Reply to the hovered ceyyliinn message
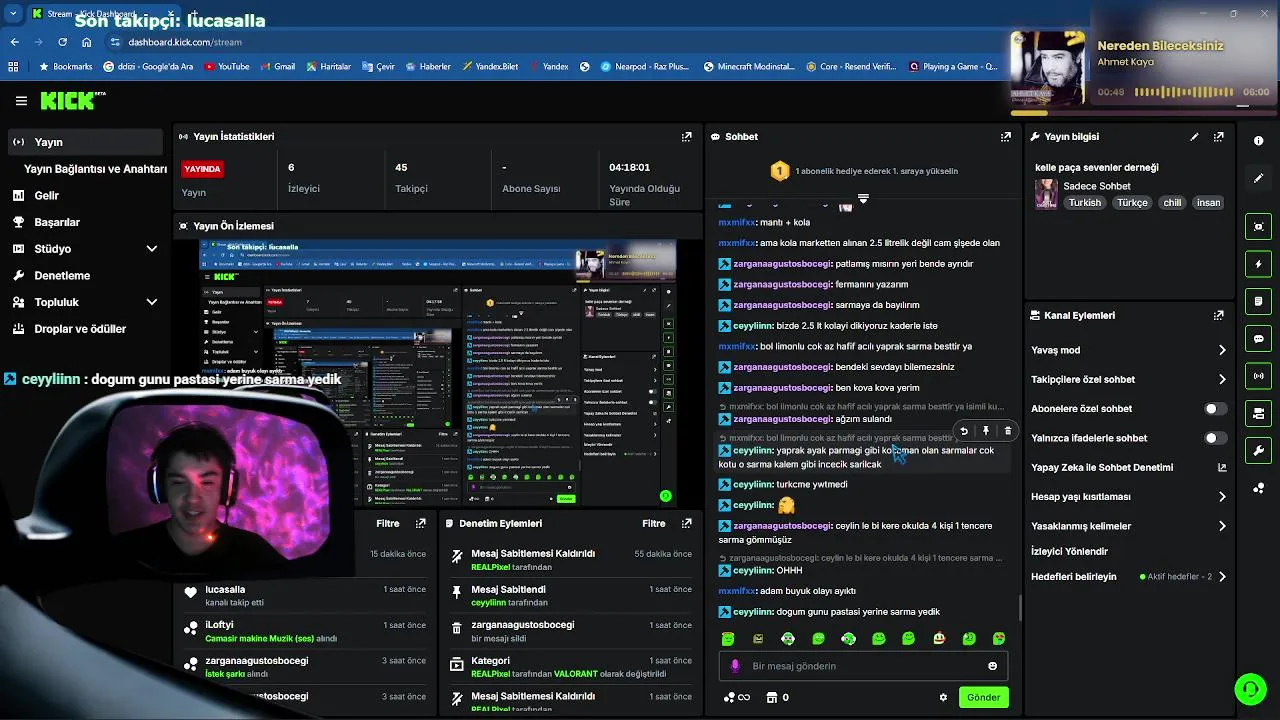1280x720 pixels. tap(964, 431)
